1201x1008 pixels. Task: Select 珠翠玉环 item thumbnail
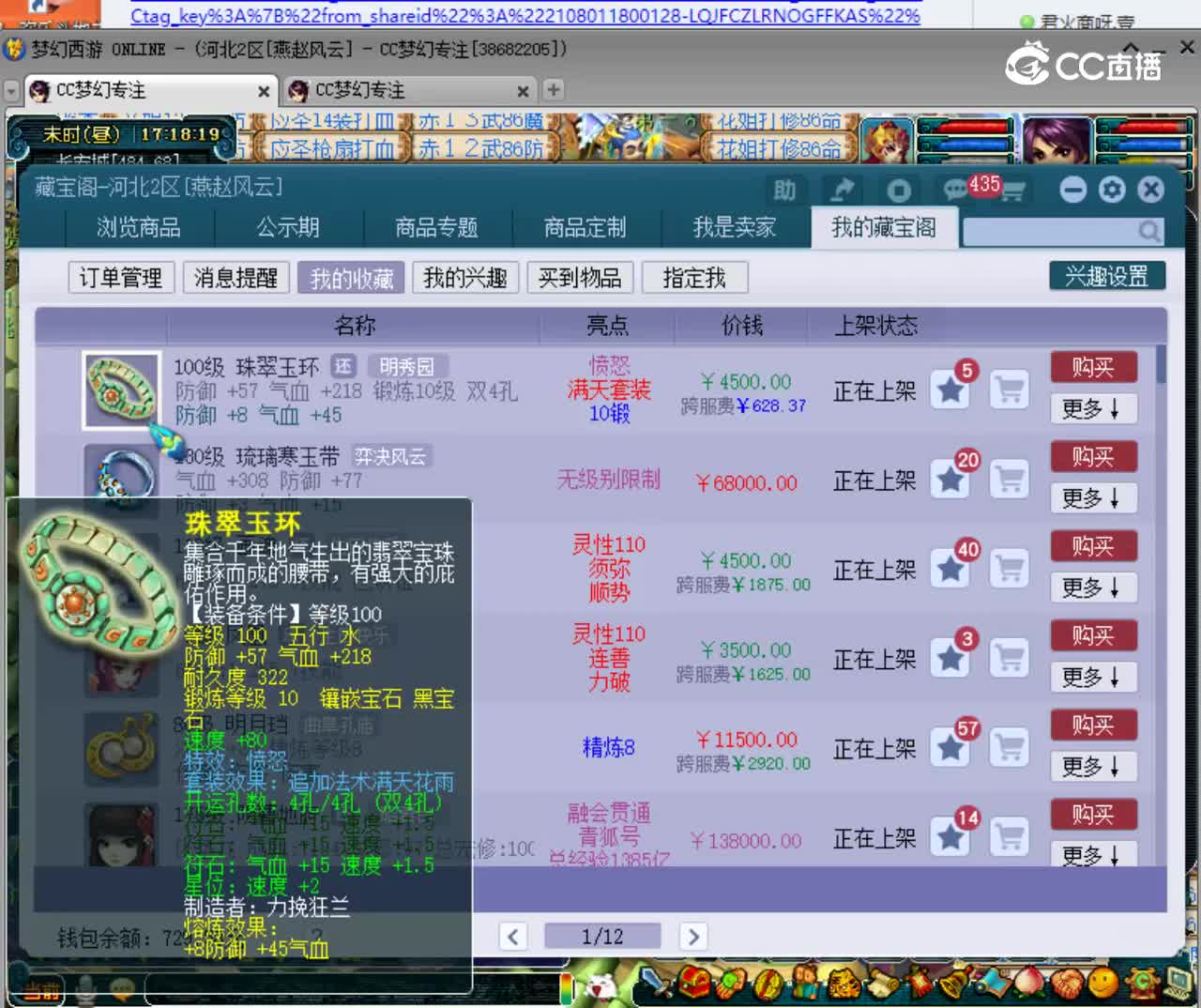pos(121,390)
